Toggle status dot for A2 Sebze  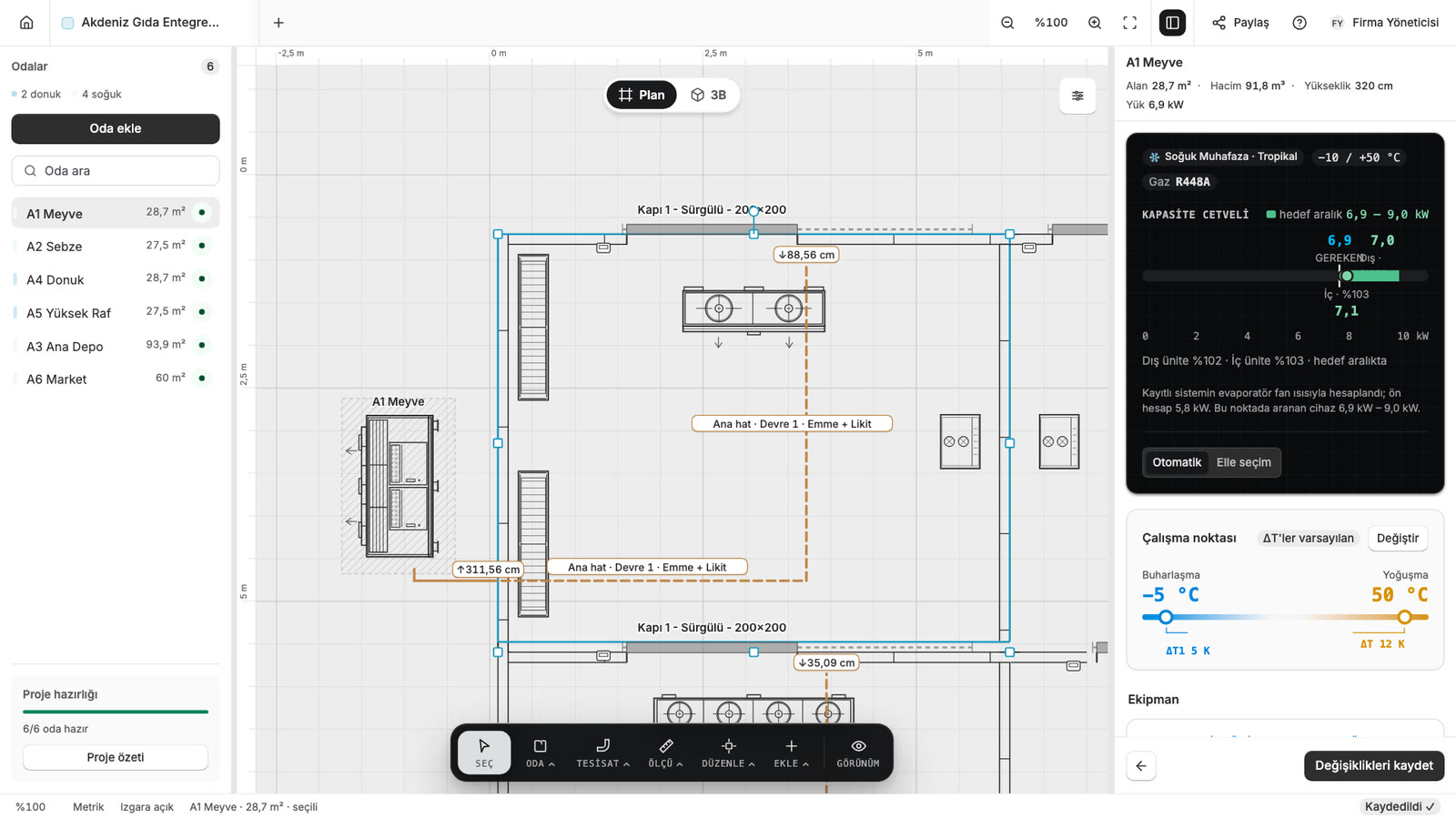tap(202, 246)
